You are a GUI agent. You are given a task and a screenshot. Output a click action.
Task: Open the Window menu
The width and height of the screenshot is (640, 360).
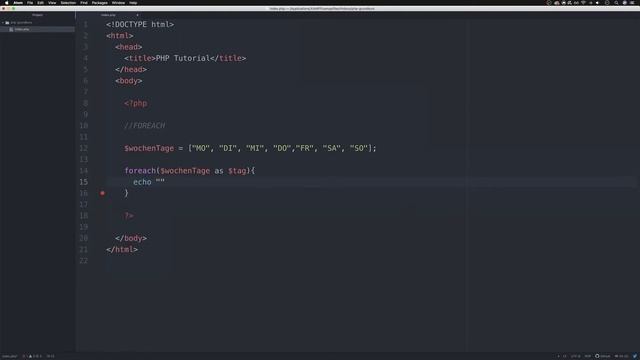pos(118,2)
